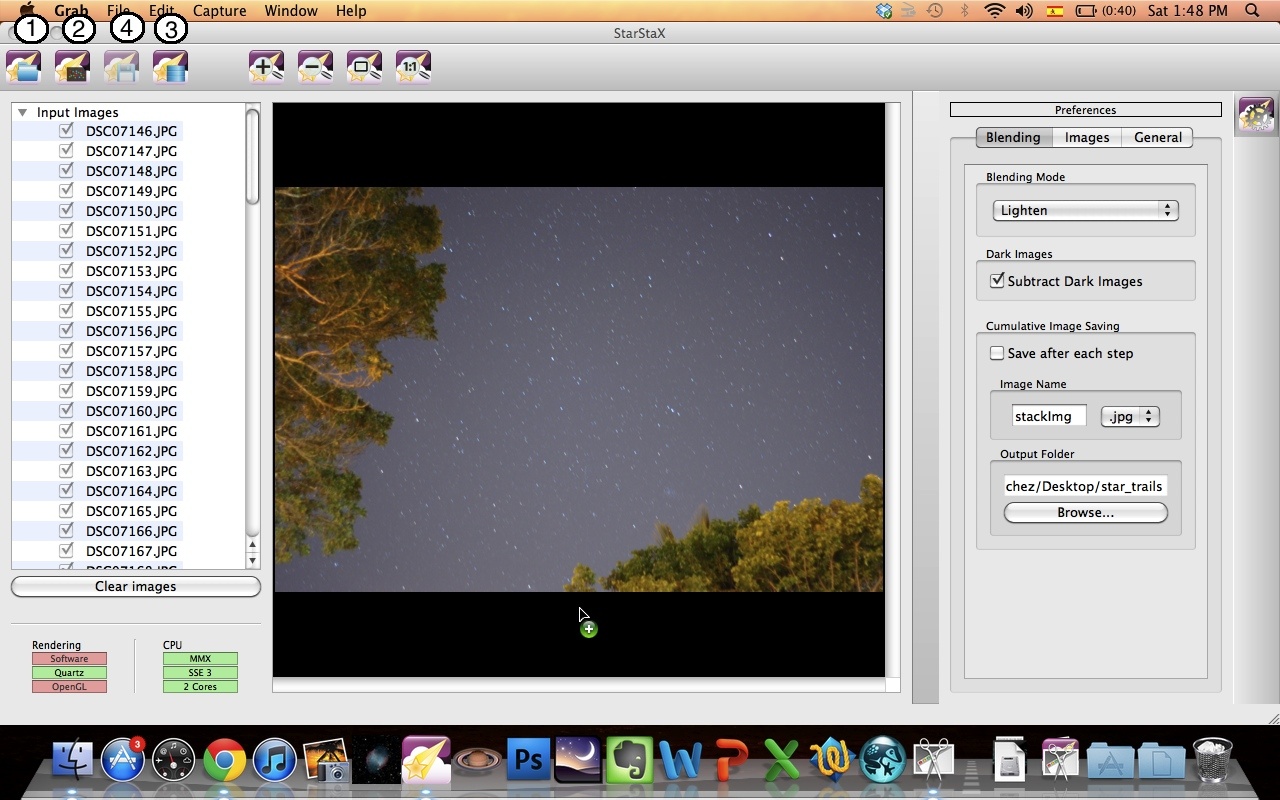Screen dimensions: 1280x800
Task: Click the Start Processing stack icon
Action: (x=170, y=68)
